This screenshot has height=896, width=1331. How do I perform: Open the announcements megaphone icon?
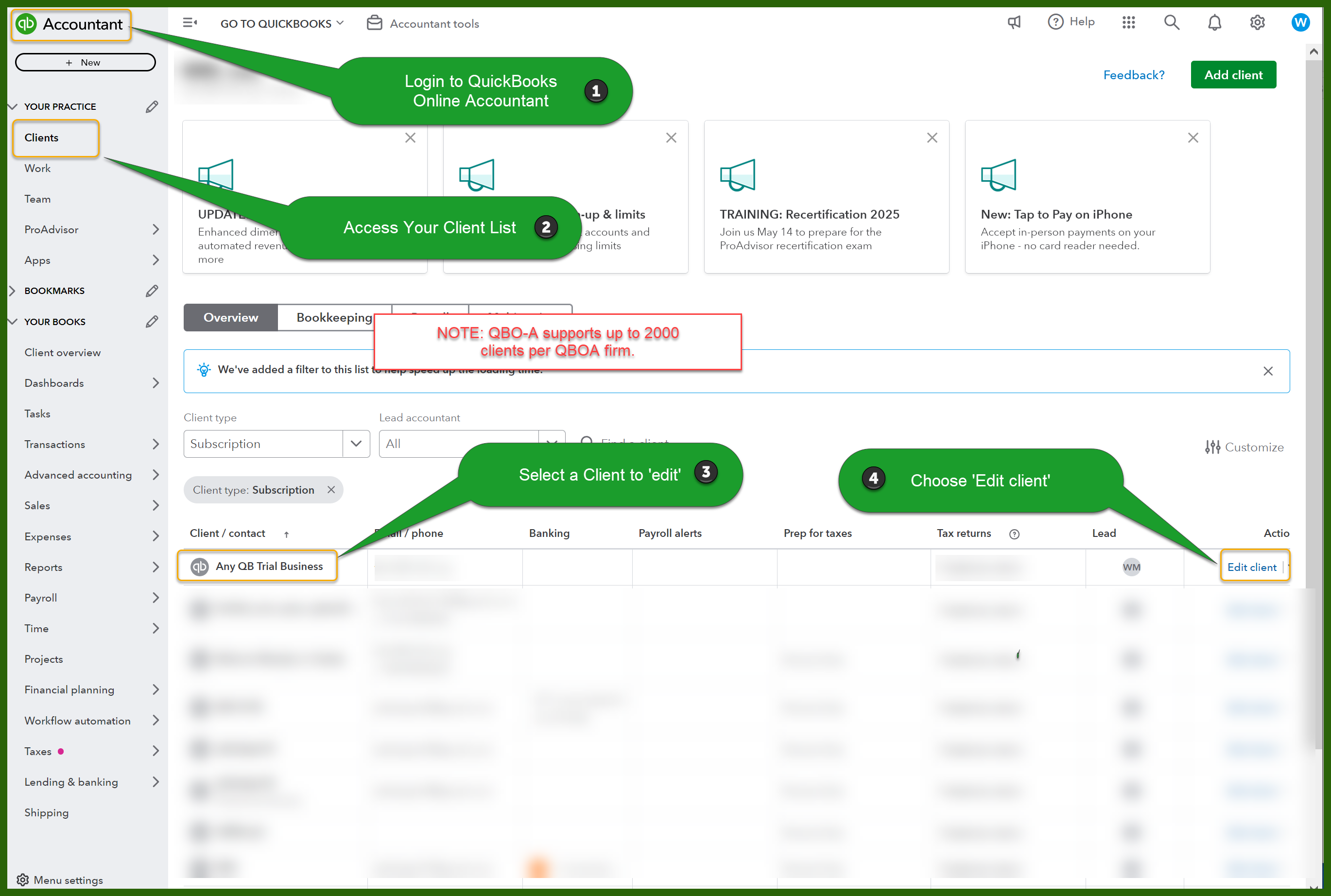tap(1014, 22)
